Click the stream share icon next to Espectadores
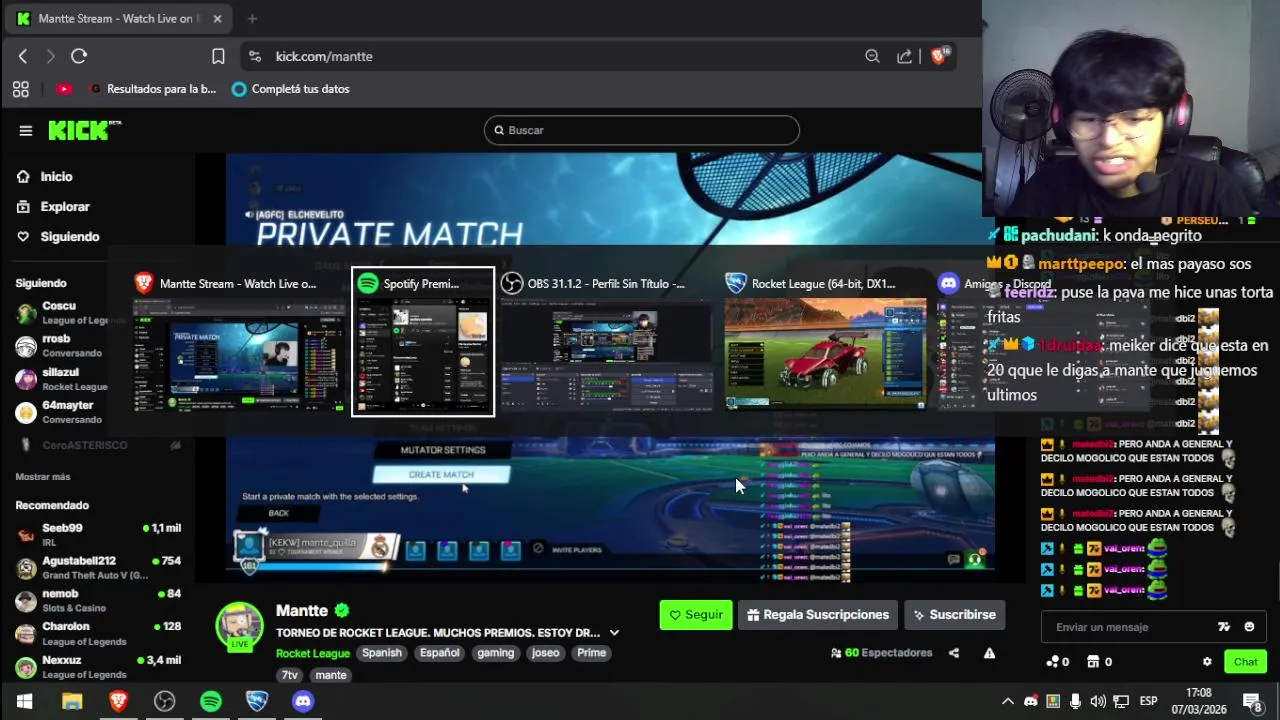 coord(954,653)
